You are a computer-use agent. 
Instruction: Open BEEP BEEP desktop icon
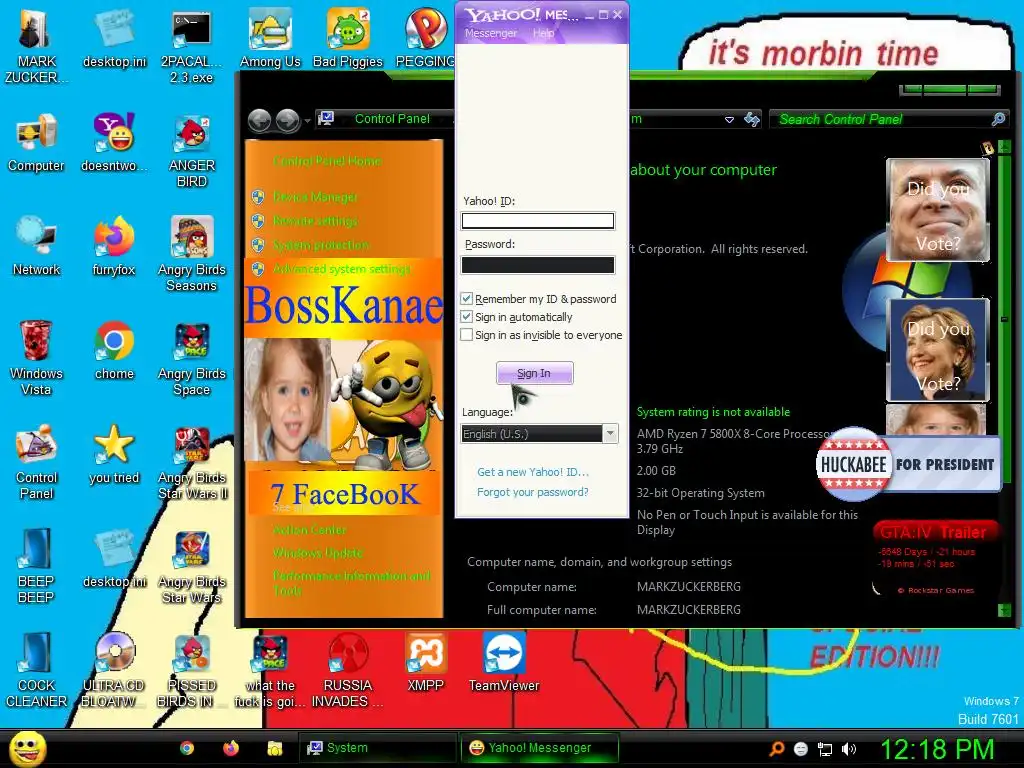pos(36,566)
